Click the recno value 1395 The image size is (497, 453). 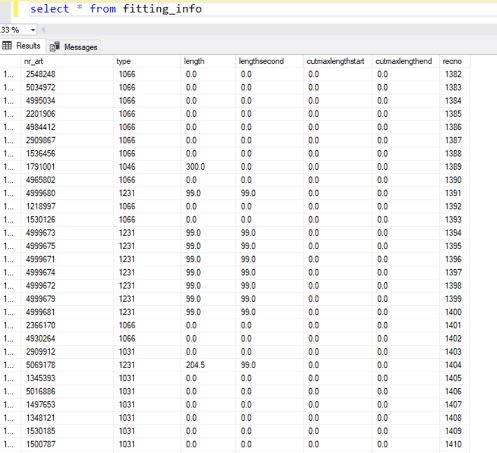(x=453, y=246)
